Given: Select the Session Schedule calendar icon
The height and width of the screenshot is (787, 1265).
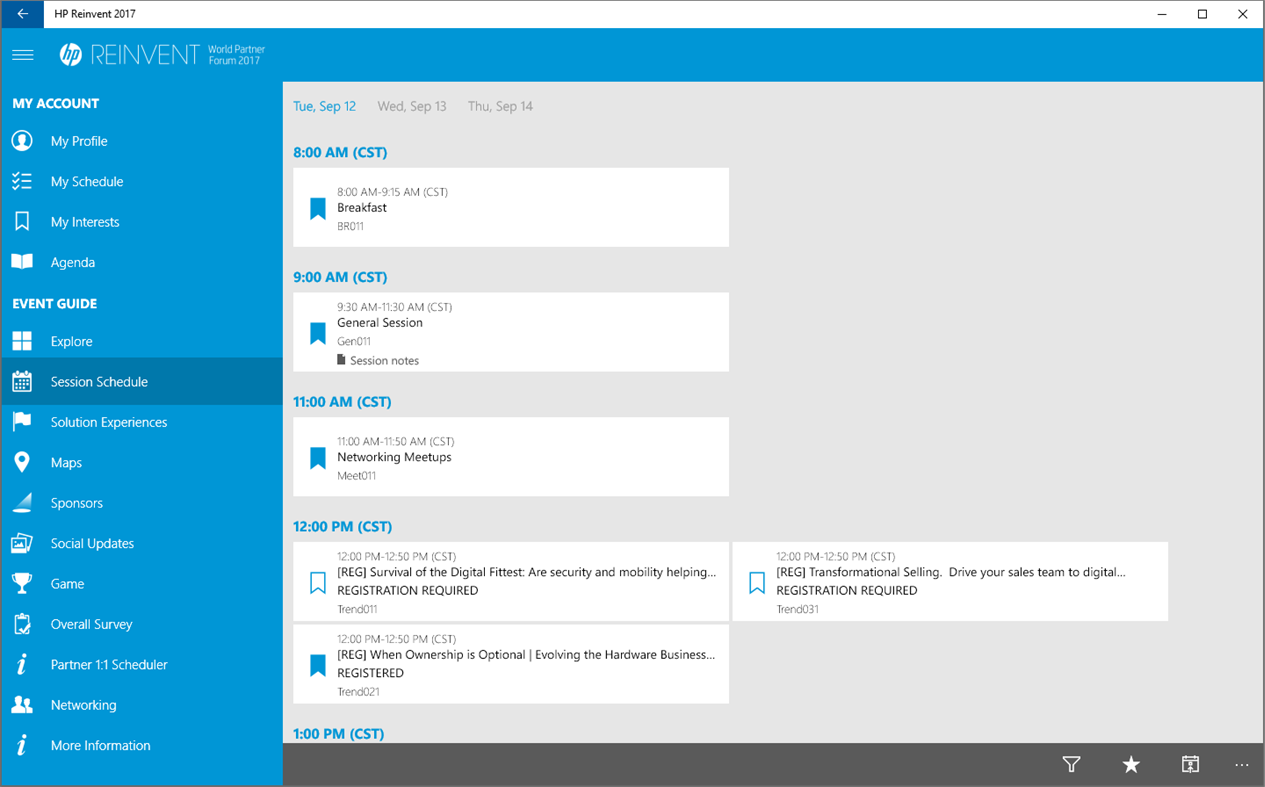Looking at the screenshot, I should pos(22,381).
